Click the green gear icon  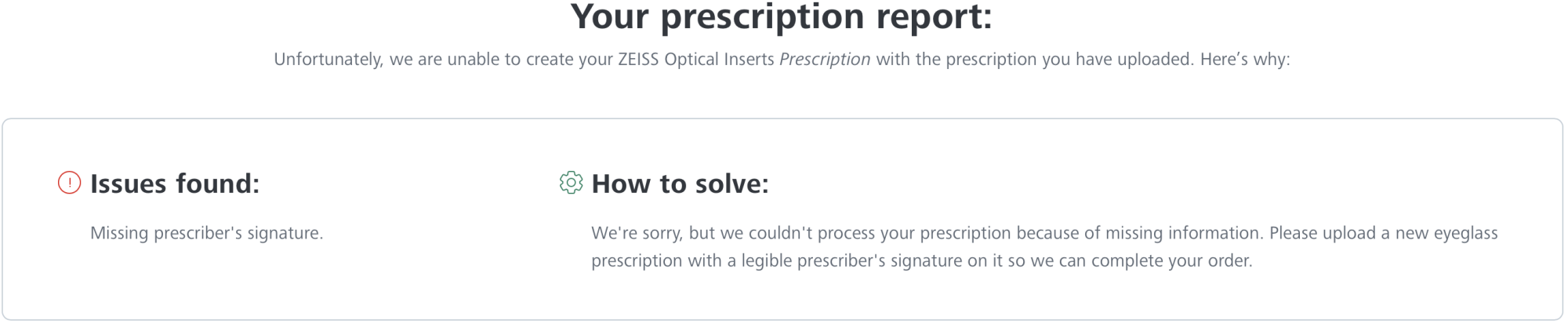tap(571, 183)
